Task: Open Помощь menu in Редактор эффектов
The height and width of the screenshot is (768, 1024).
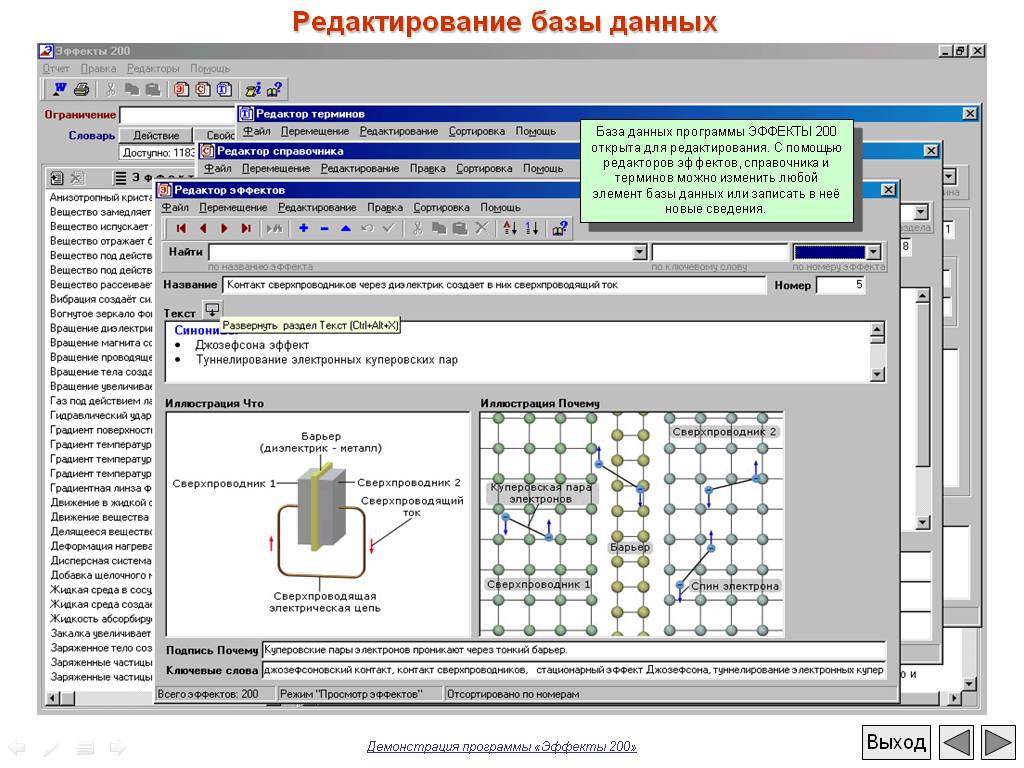Action: pos(500,208)
